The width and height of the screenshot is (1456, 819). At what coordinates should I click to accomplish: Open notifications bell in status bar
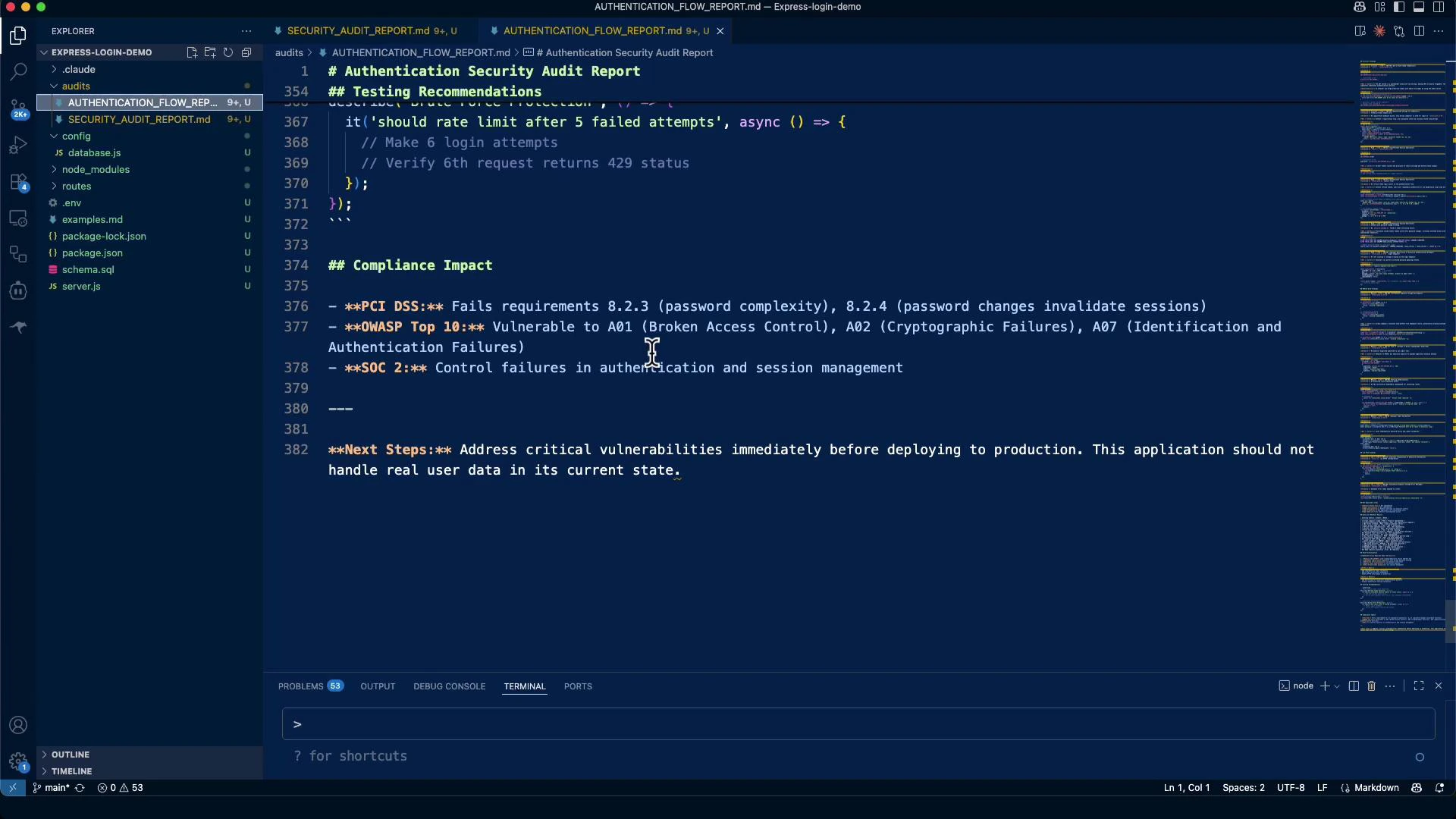[x=1439, y=788]
